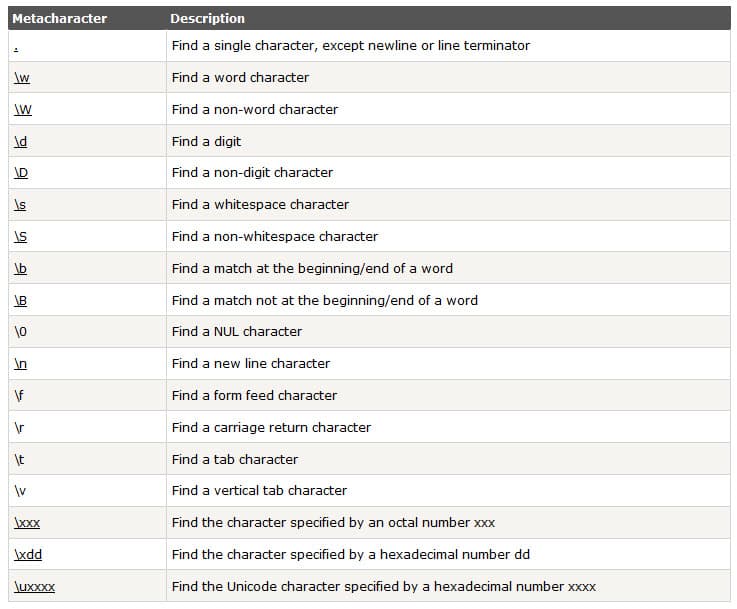Select the \t tab character entry
737x609 pixels.
(x=19, y=460)
